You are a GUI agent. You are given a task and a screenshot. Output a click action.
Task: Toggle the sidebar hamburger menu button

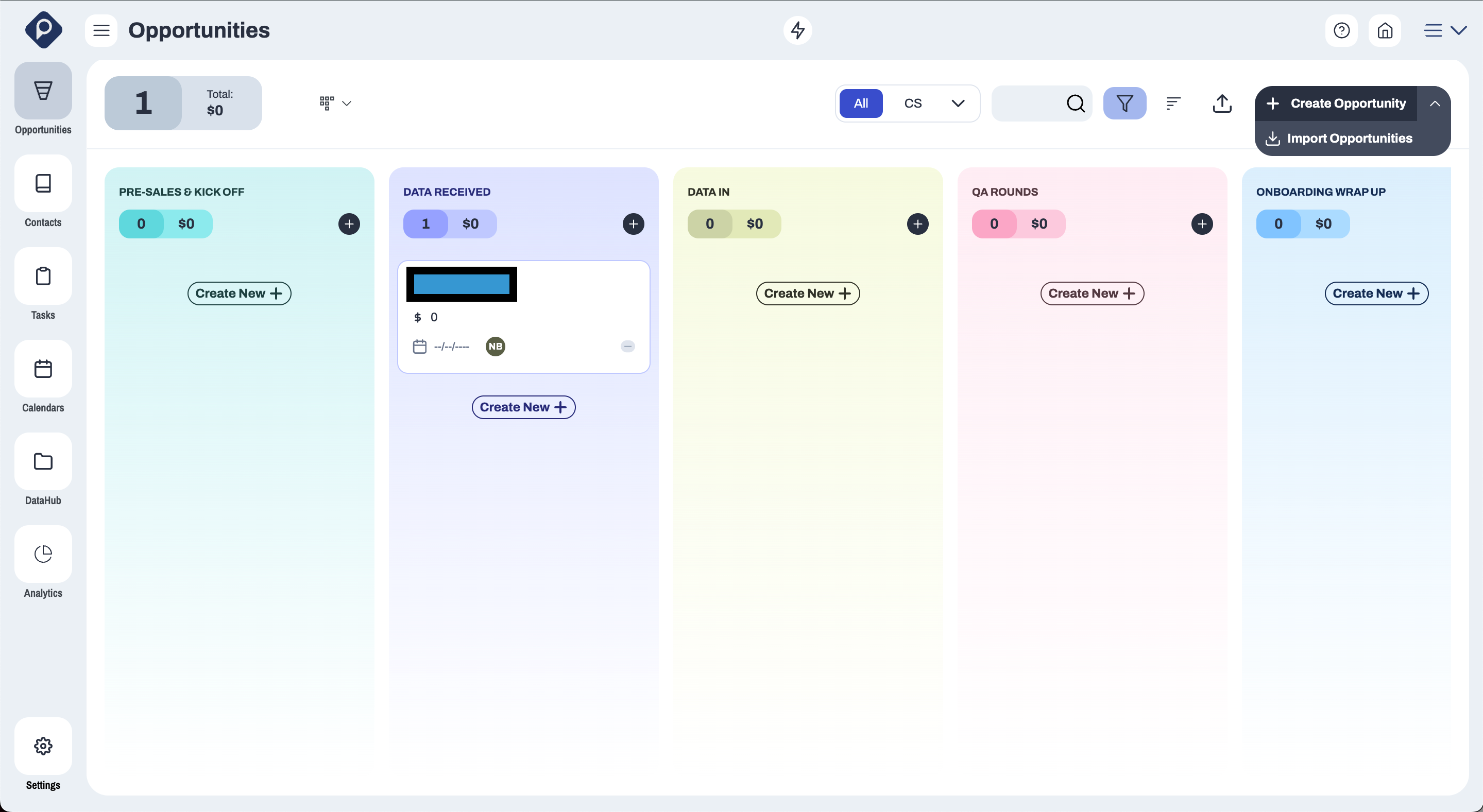pyautogui.click(x=101, y=30)
